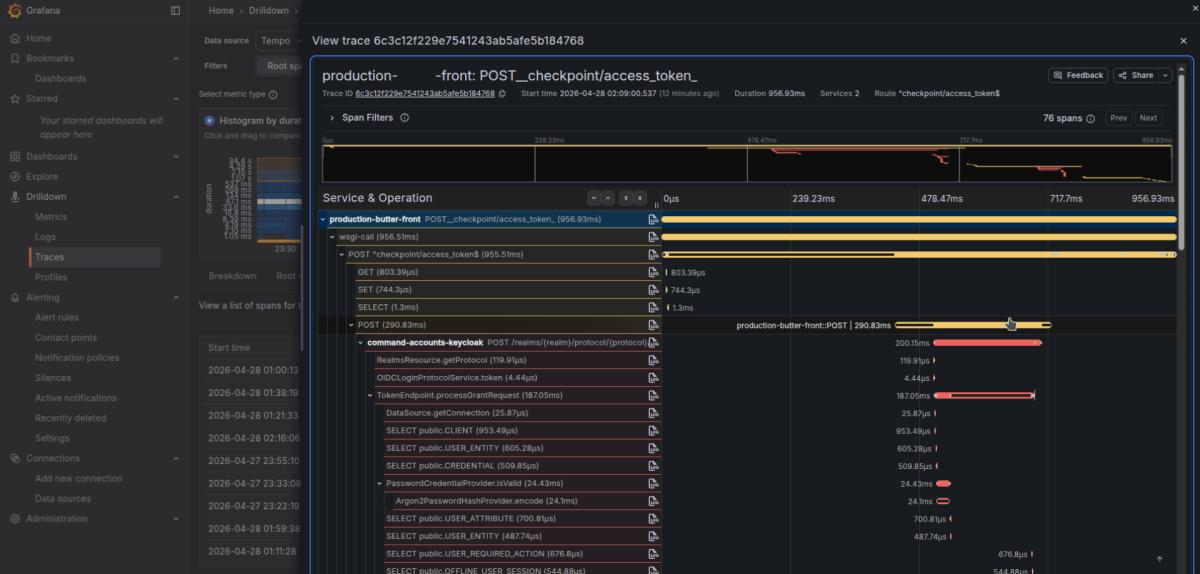Open logs icon for SELECT public.CLIENT span
This screenshot has width=1200, height=574.
[653, 431]
